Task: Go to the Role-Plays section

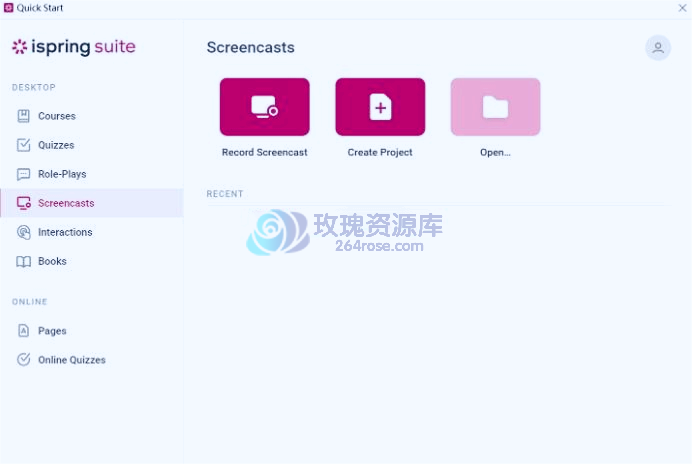Action: point(91,174)
